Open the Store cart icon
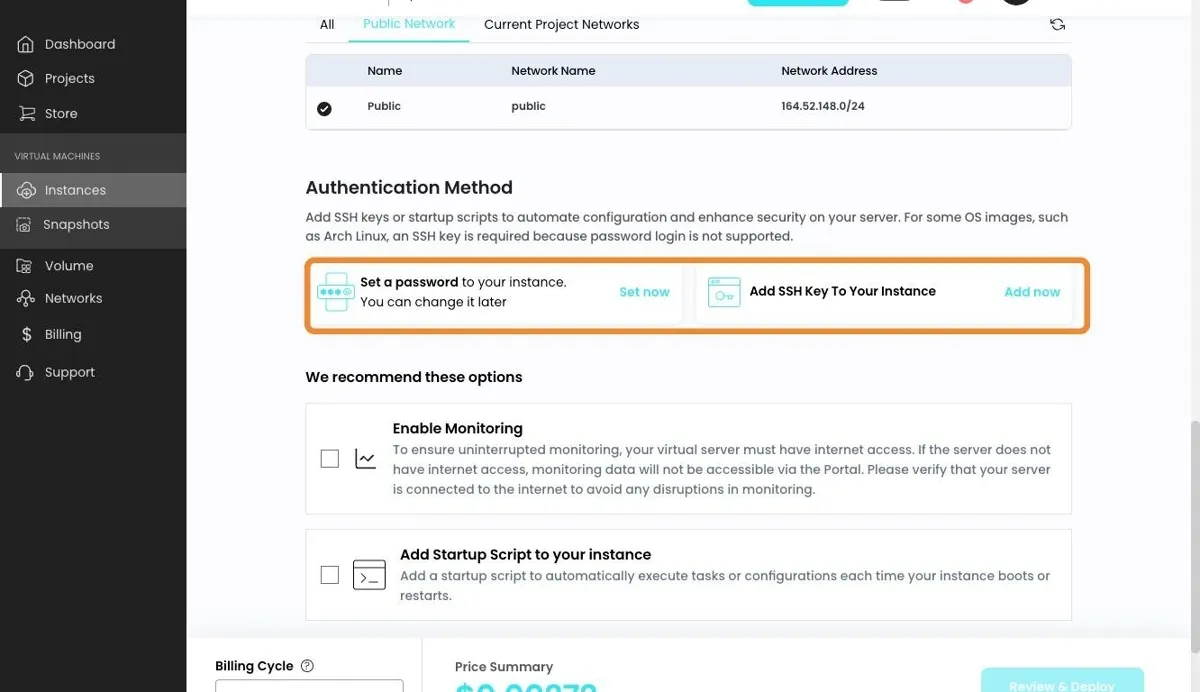Image resolution: width=1200 pixels, height=692 pixels. [x=26, y=113]
